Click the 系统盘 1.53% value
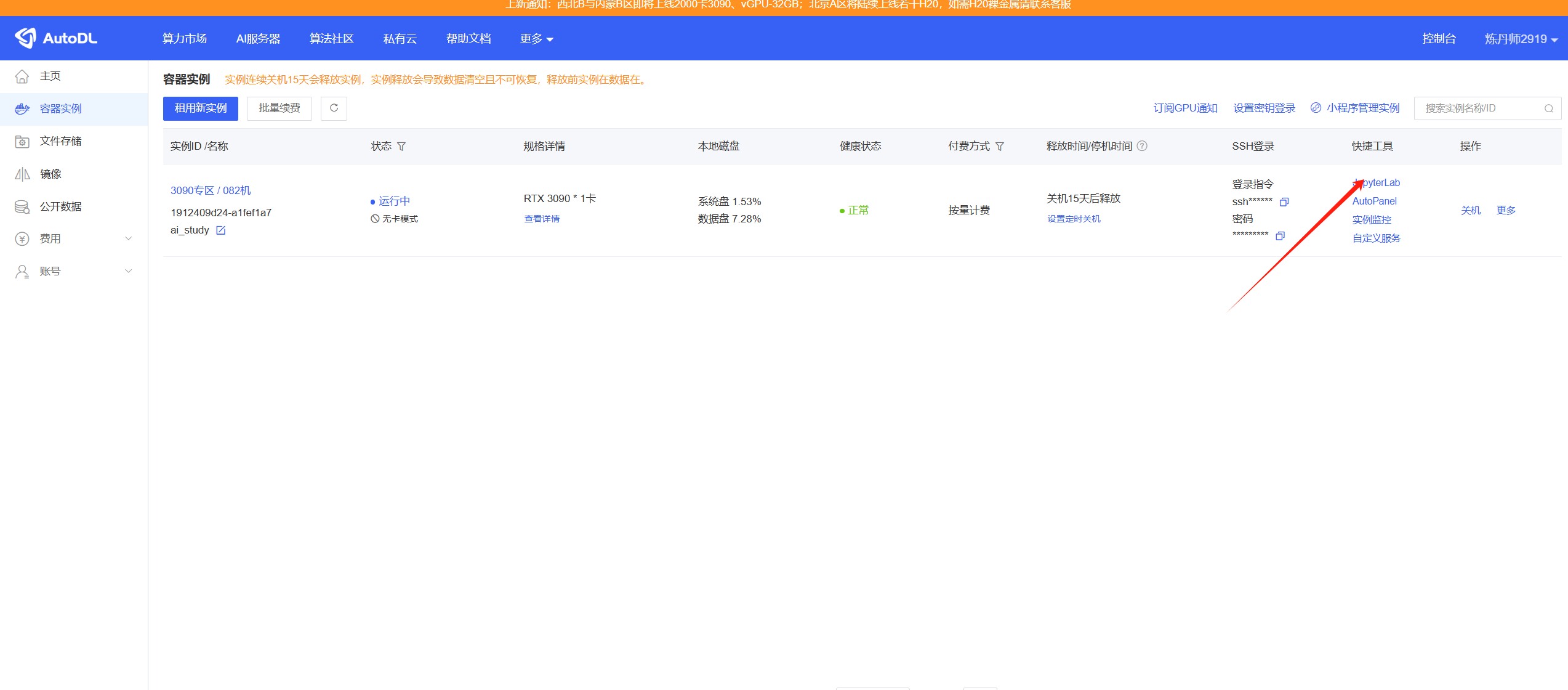This screenshot has height=690, width=1568. (x=730, y=202)
